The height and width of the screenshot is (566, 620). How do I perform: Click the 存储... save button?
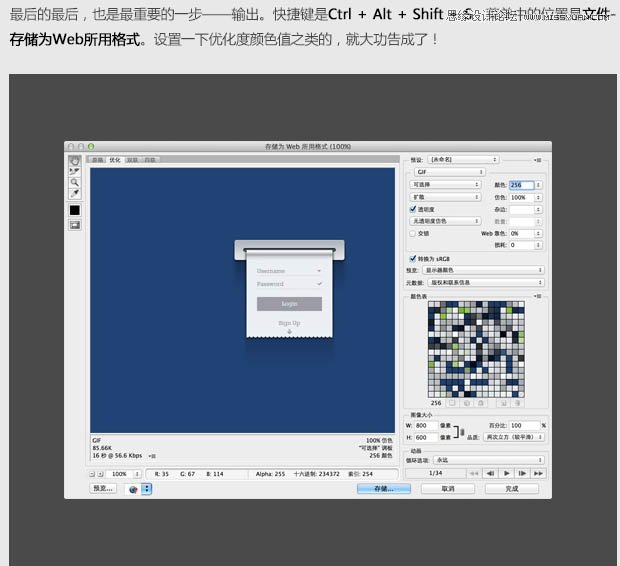[384, 489]
